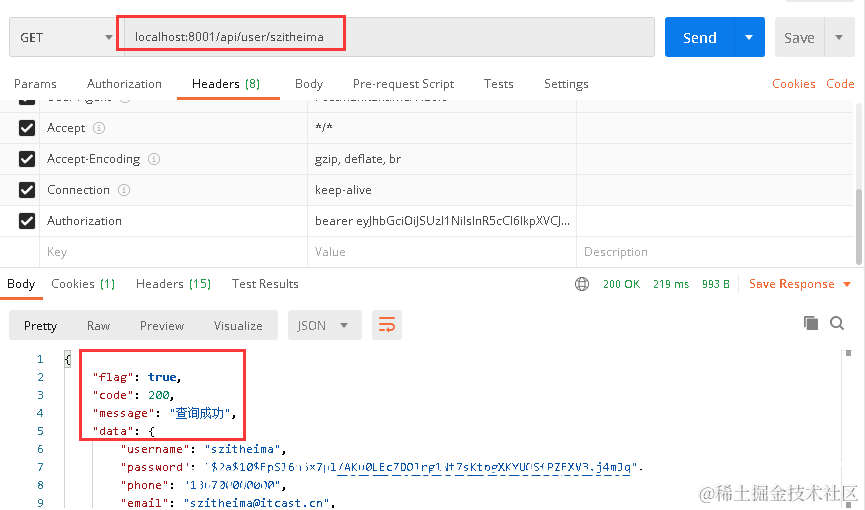Click the "password" line in response
865x510 pixels.
point(381,467)
